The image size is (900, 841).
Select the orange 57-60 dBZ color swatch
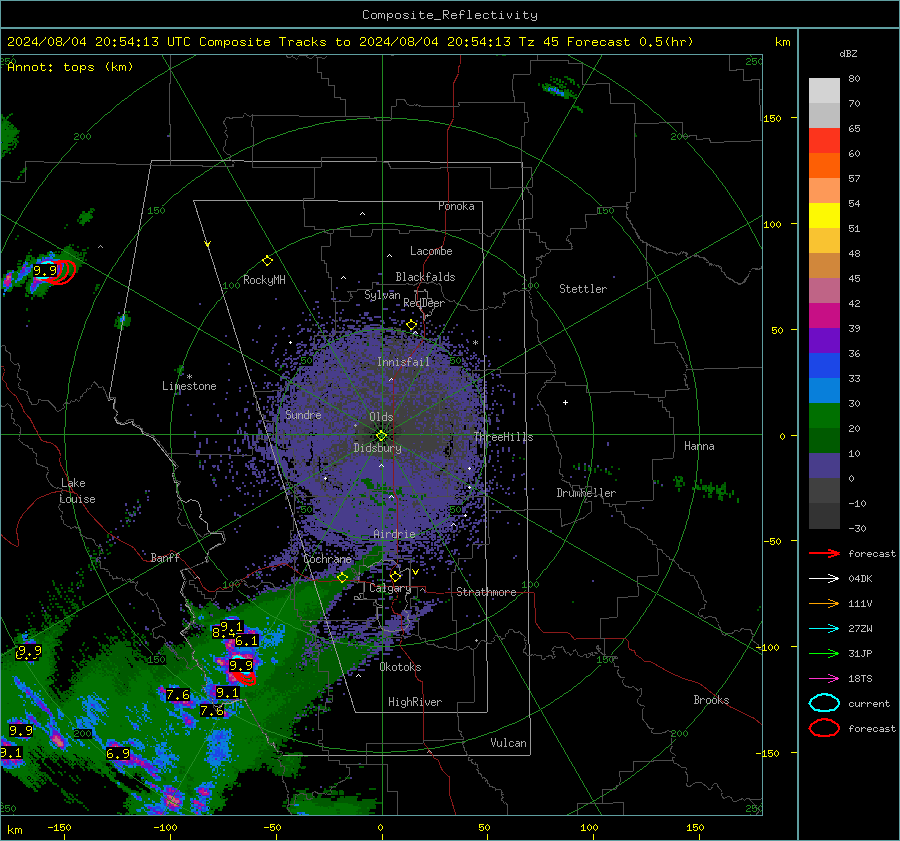[824, 166]
